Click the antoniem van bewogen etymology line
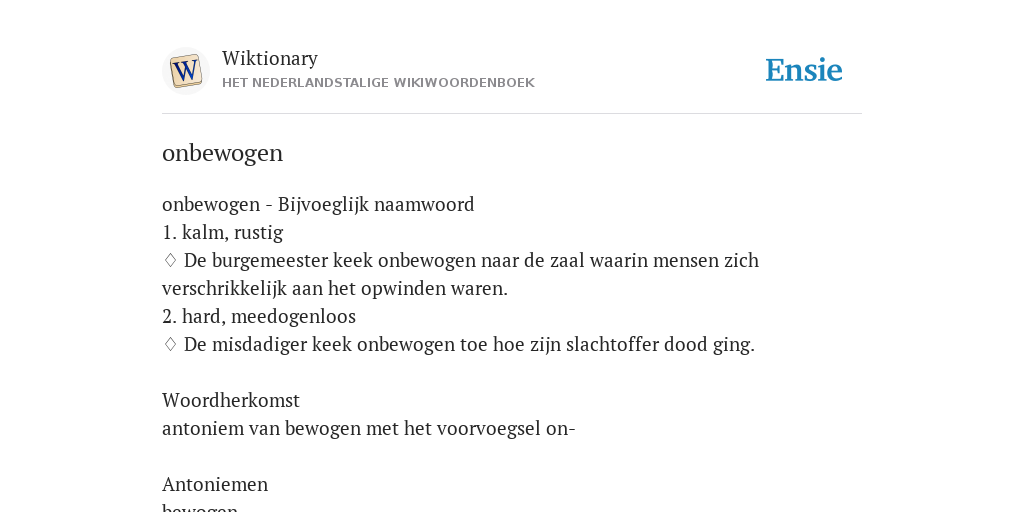This screenshot has width=1024, height=512. pyautogui.click(x=368, y=428)
